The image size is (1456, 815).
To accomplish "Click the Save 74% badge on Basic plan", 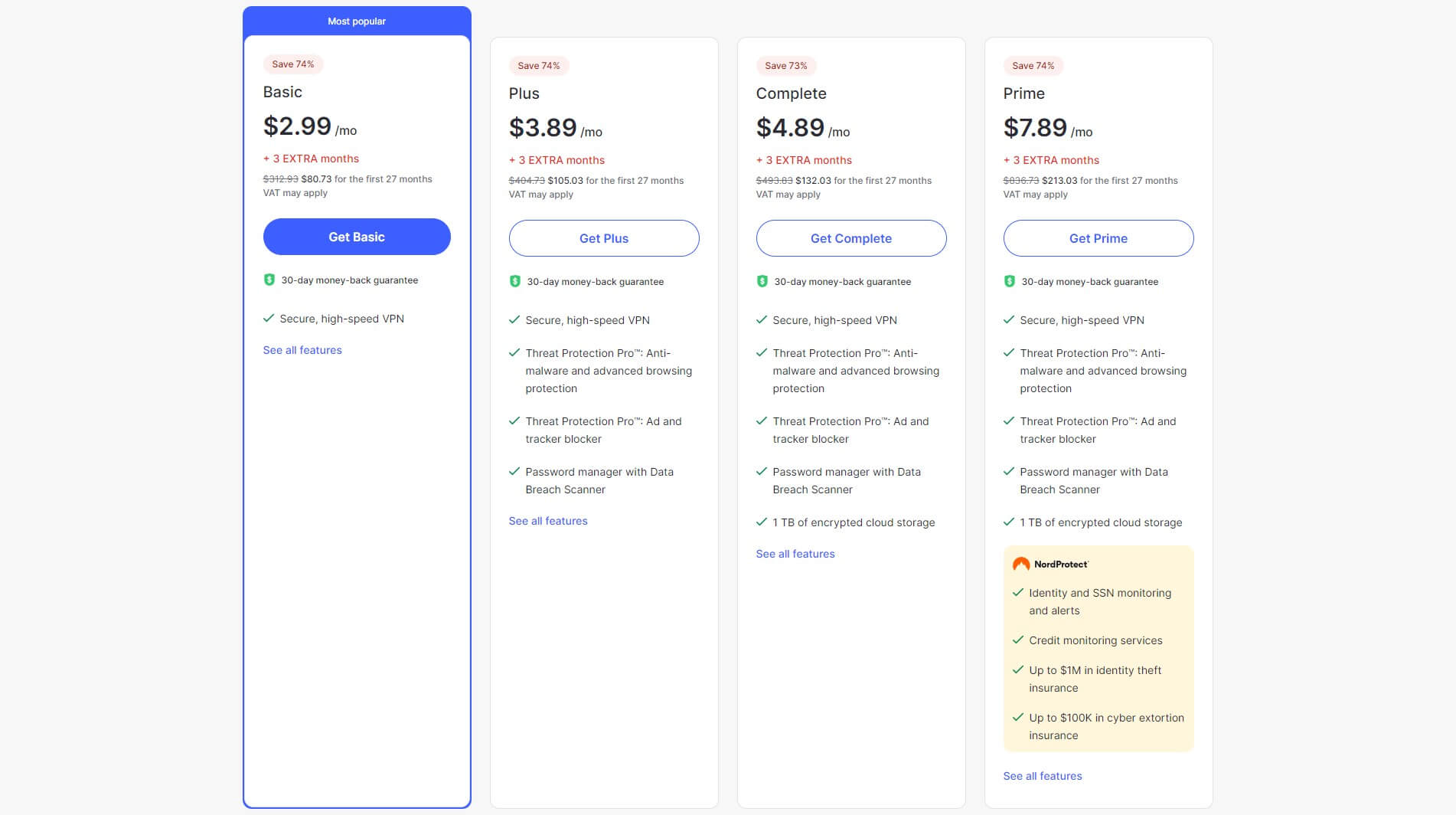I will 293,64.
